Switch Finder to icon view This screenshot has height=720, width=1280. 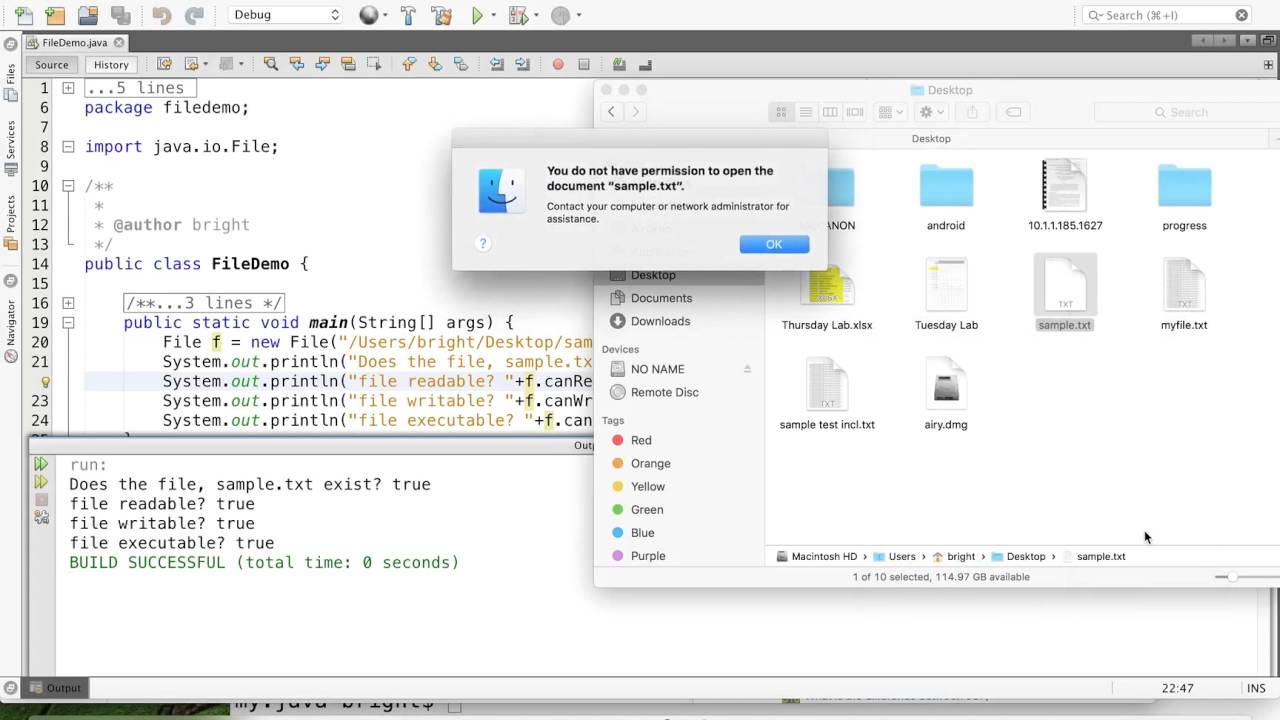(x=781, y=112)
